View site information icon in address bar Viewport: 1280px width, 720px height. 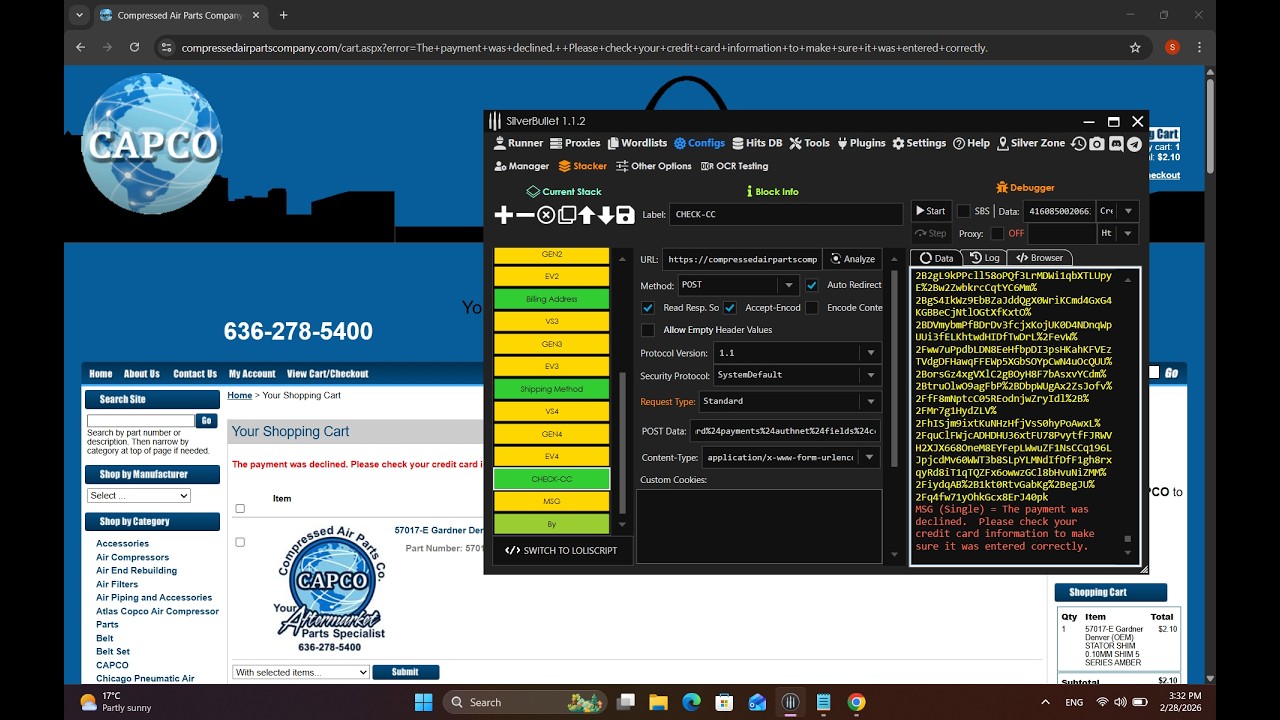(167, 47)
